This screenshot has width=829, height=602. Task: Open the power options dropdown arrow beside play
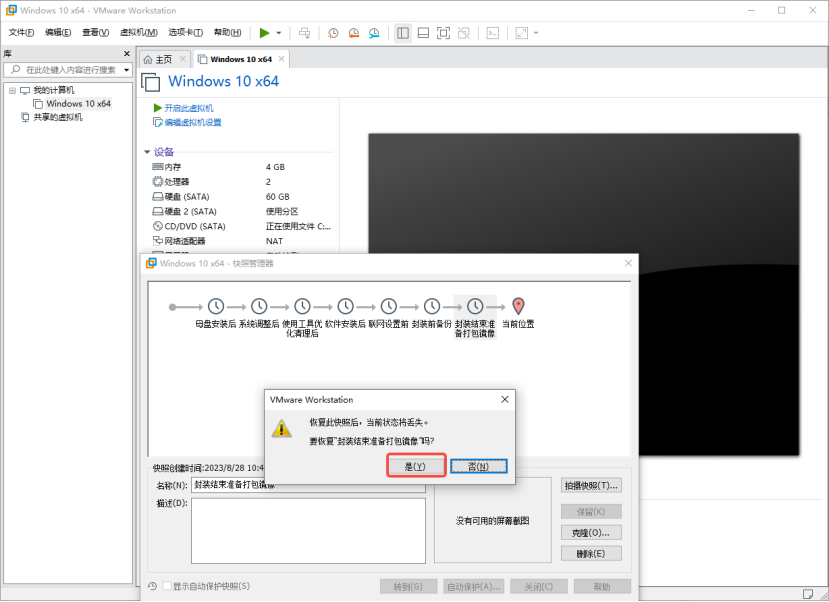[279, 33]
